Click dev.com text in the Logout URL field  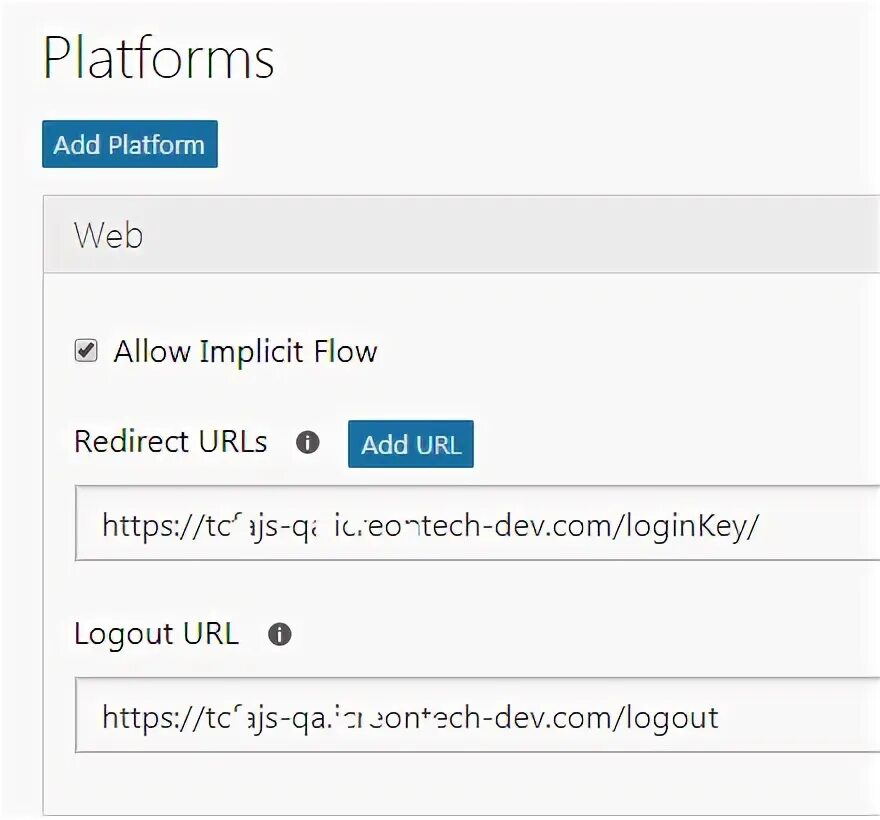click(565, 716)
